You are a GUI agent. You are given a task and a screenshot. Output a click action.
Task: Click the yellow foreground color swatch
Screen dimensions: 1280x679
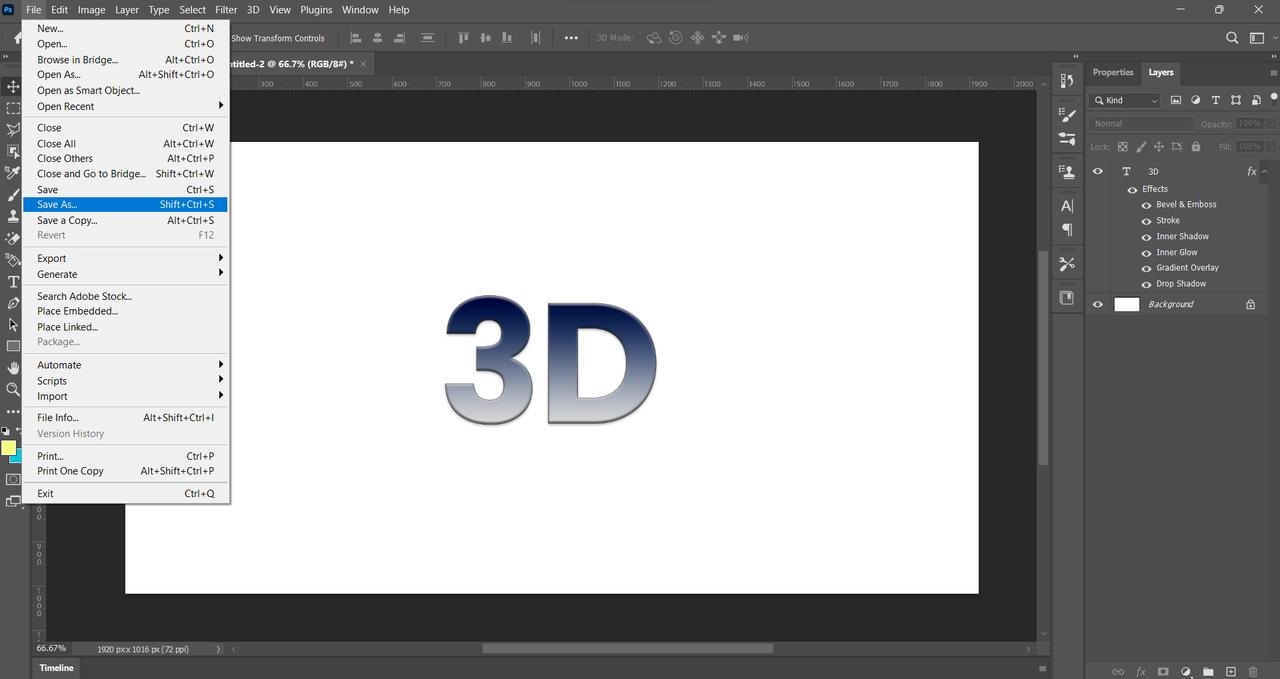(x=8, y=448)
